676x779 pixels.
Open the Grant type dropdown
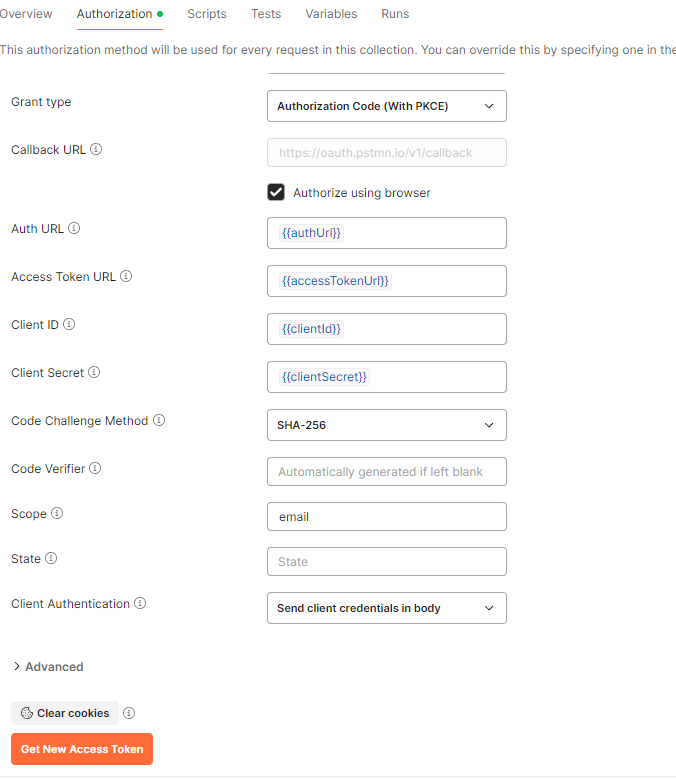coord(386,106)
